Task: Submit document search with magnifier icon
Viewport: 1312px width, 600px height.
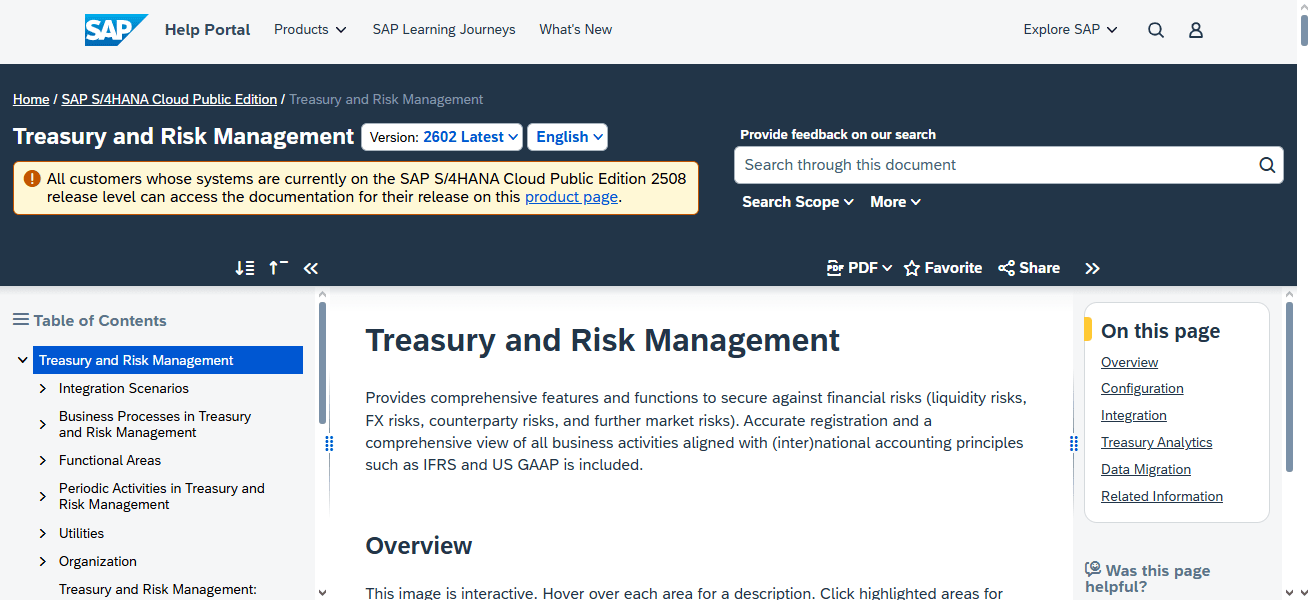Action: pyautogui.click(x=1266, y=165)
